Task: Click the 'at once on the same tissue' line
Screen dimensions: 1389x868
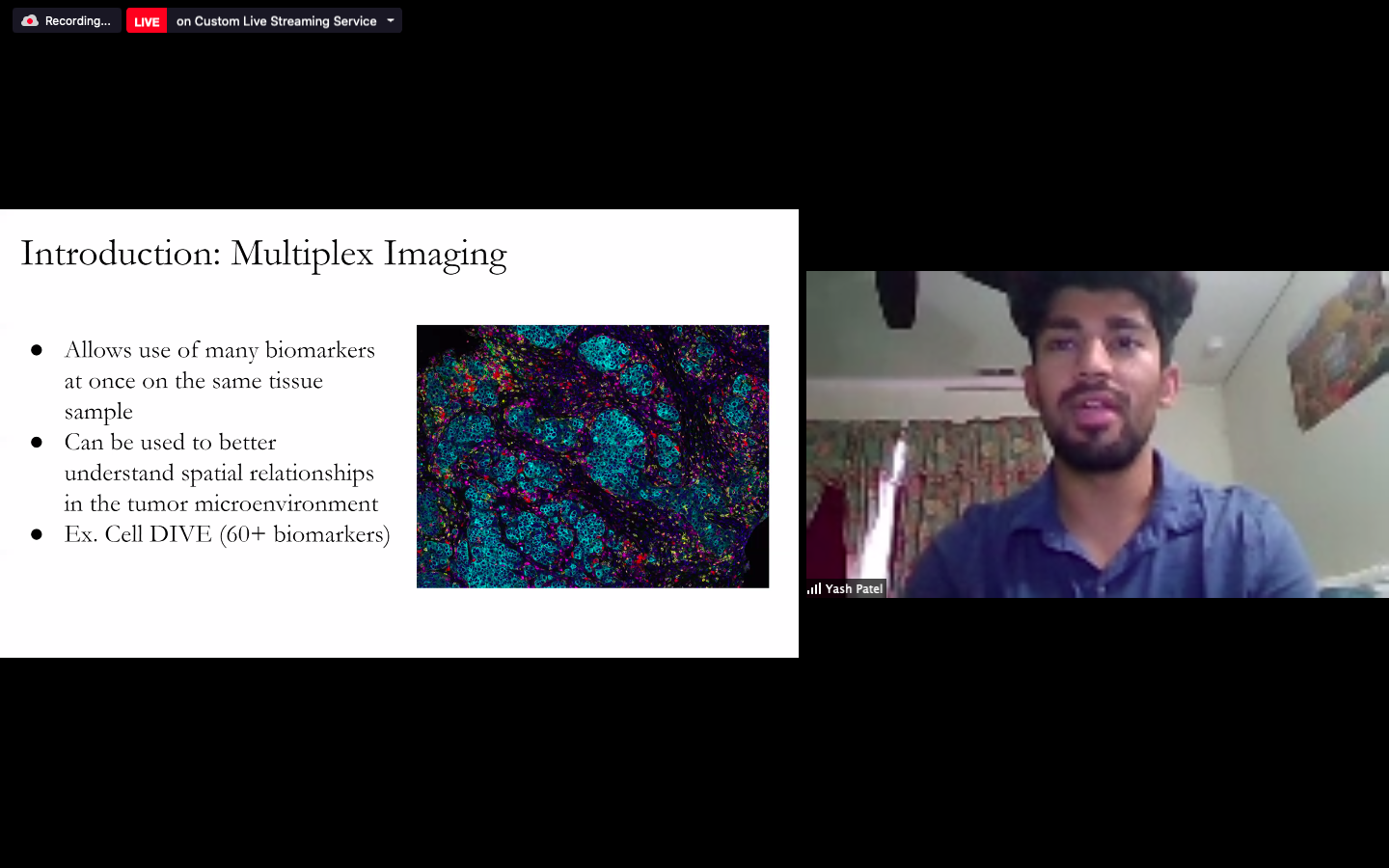Action: tap(193, 381)
